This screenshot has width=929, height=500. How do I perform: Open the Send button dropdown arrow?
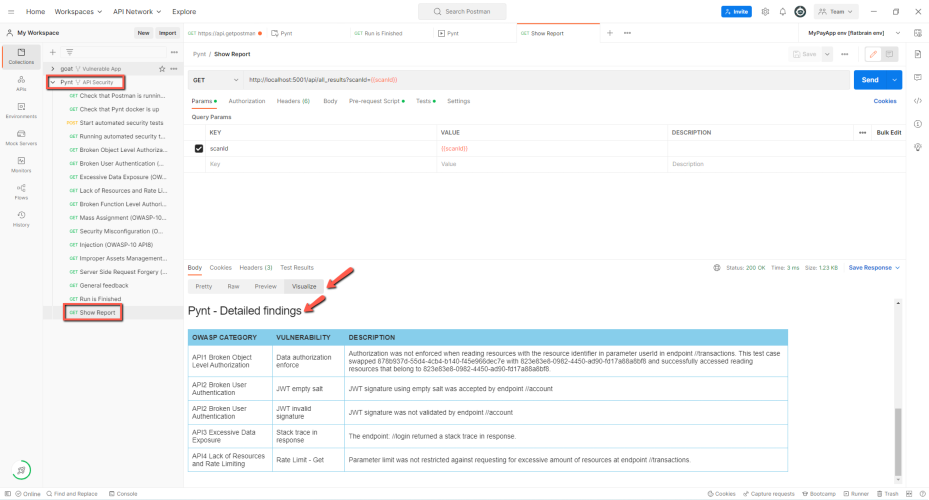click(x=895, y=80)
